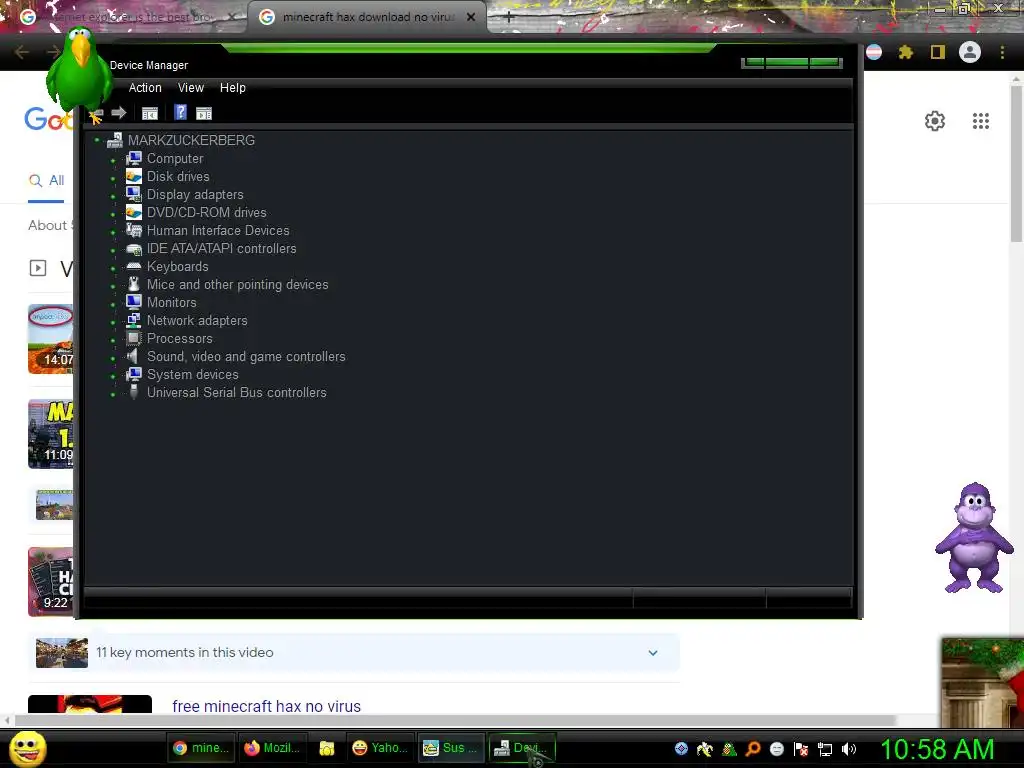
Task: Click the show/hide console tree toolbar icon
Action: [150, 114]
